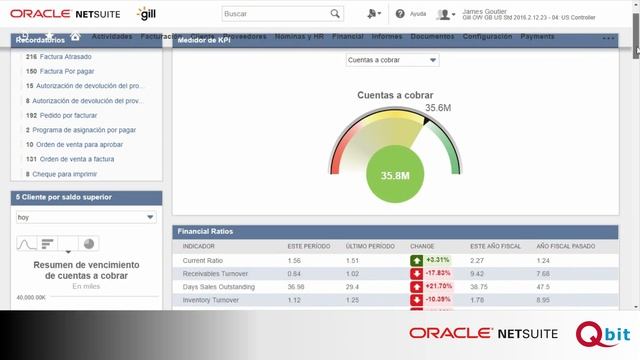
Task: Click the Ayuda help question icon
Action: click(x=400, y=14)
